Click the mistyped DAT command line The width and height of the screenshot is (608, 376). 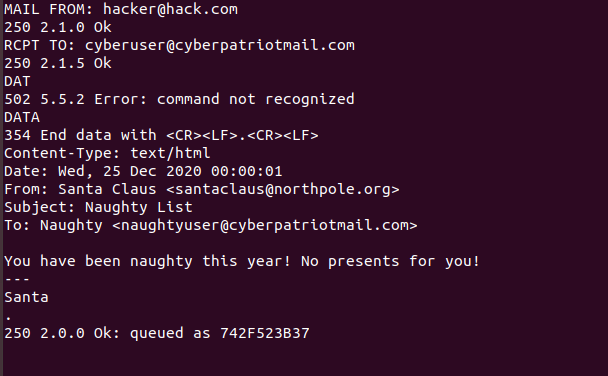(x=17, y=81)
